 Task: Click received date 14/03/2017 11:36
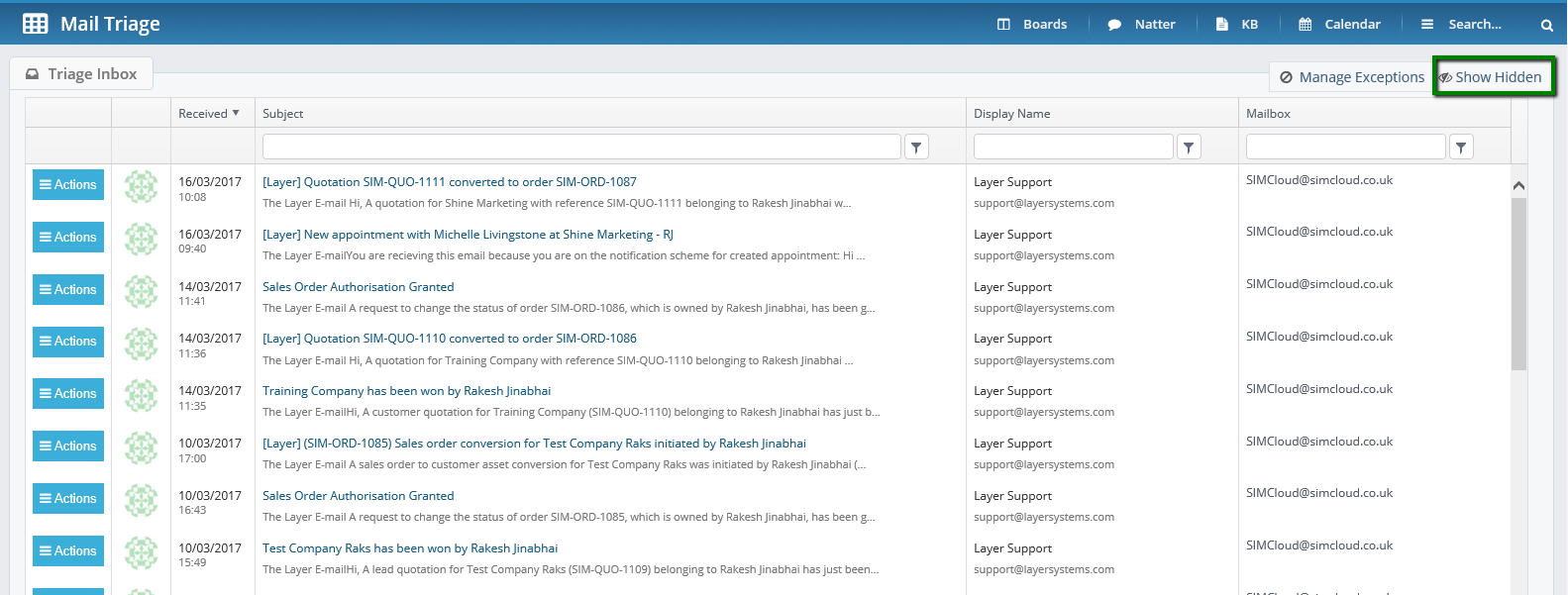(x=210, y=346)
